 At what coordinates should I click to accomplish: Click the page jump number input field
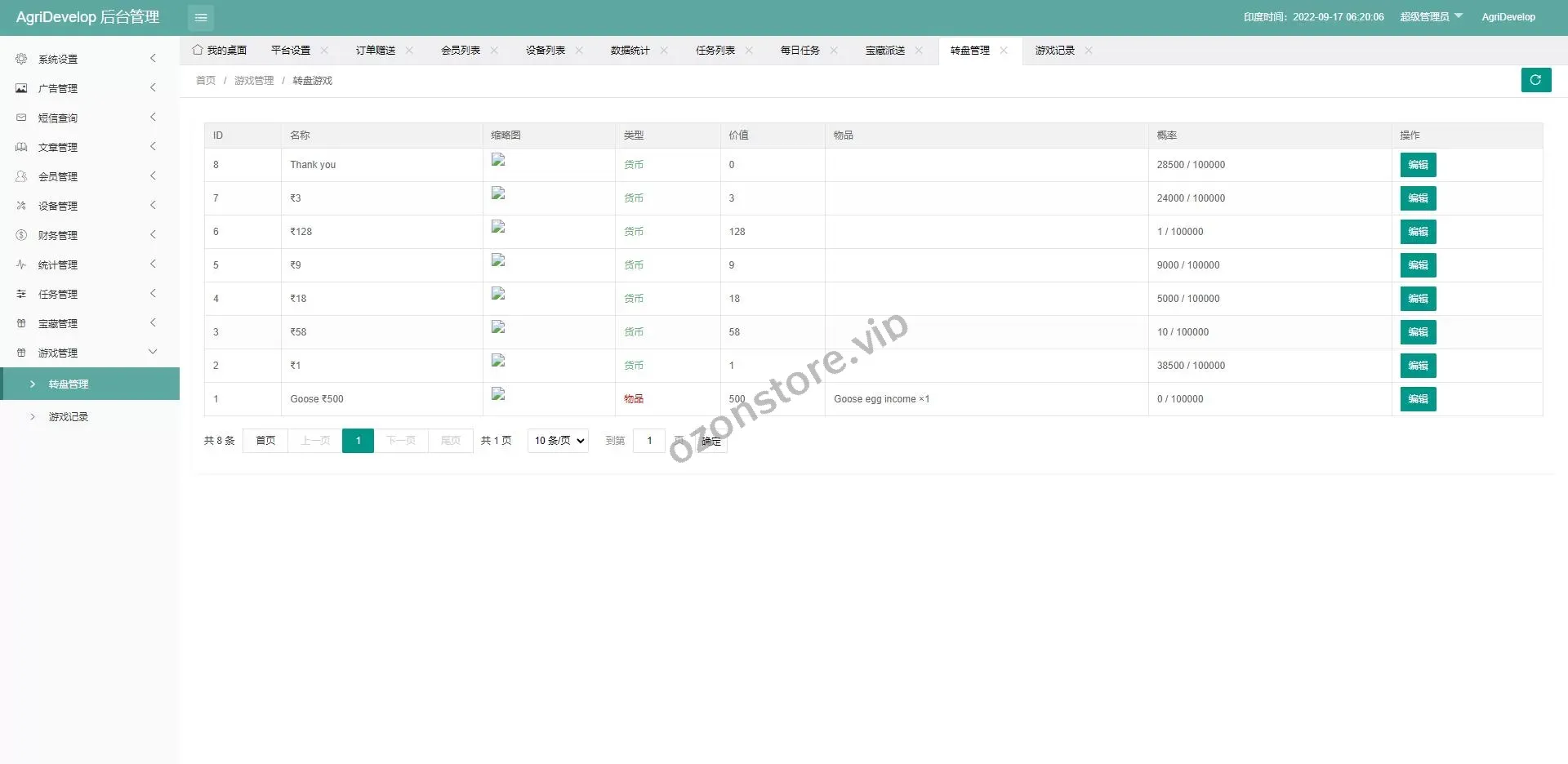pyautogui.click(x=649, y=441)
